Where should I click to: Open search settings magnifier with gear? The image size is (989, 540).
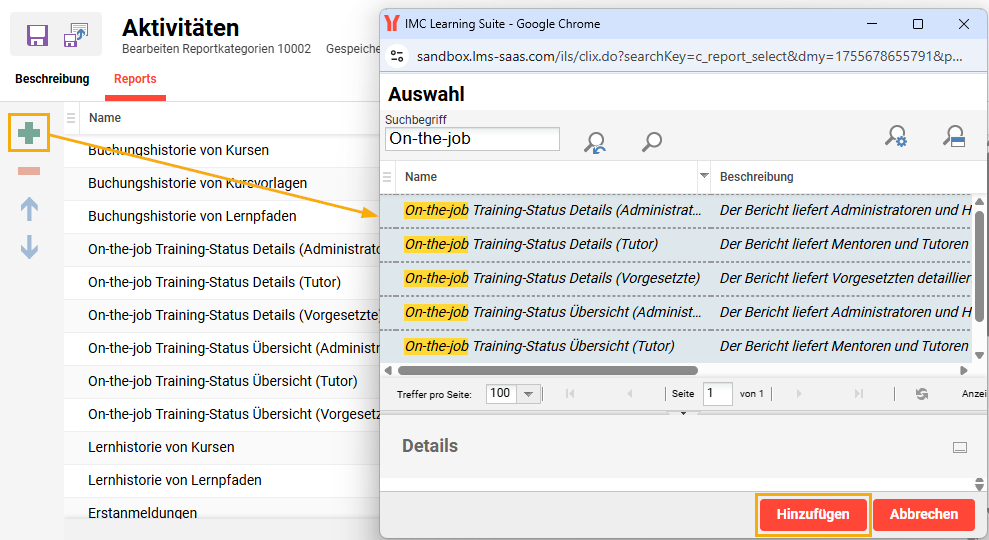click(x=896, y=137)
